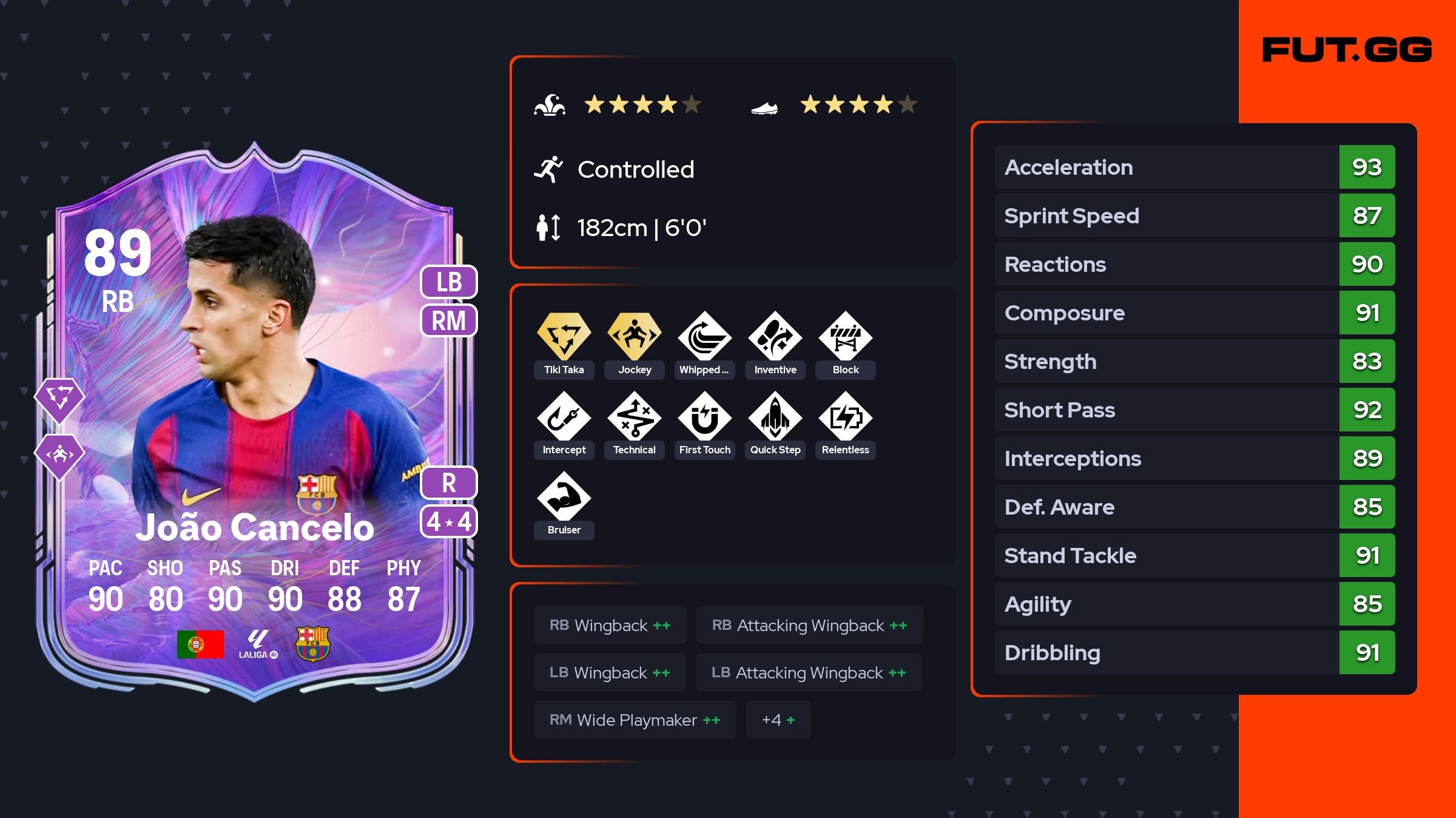Select the Inventive playstyle icon

tap(775, 336)
